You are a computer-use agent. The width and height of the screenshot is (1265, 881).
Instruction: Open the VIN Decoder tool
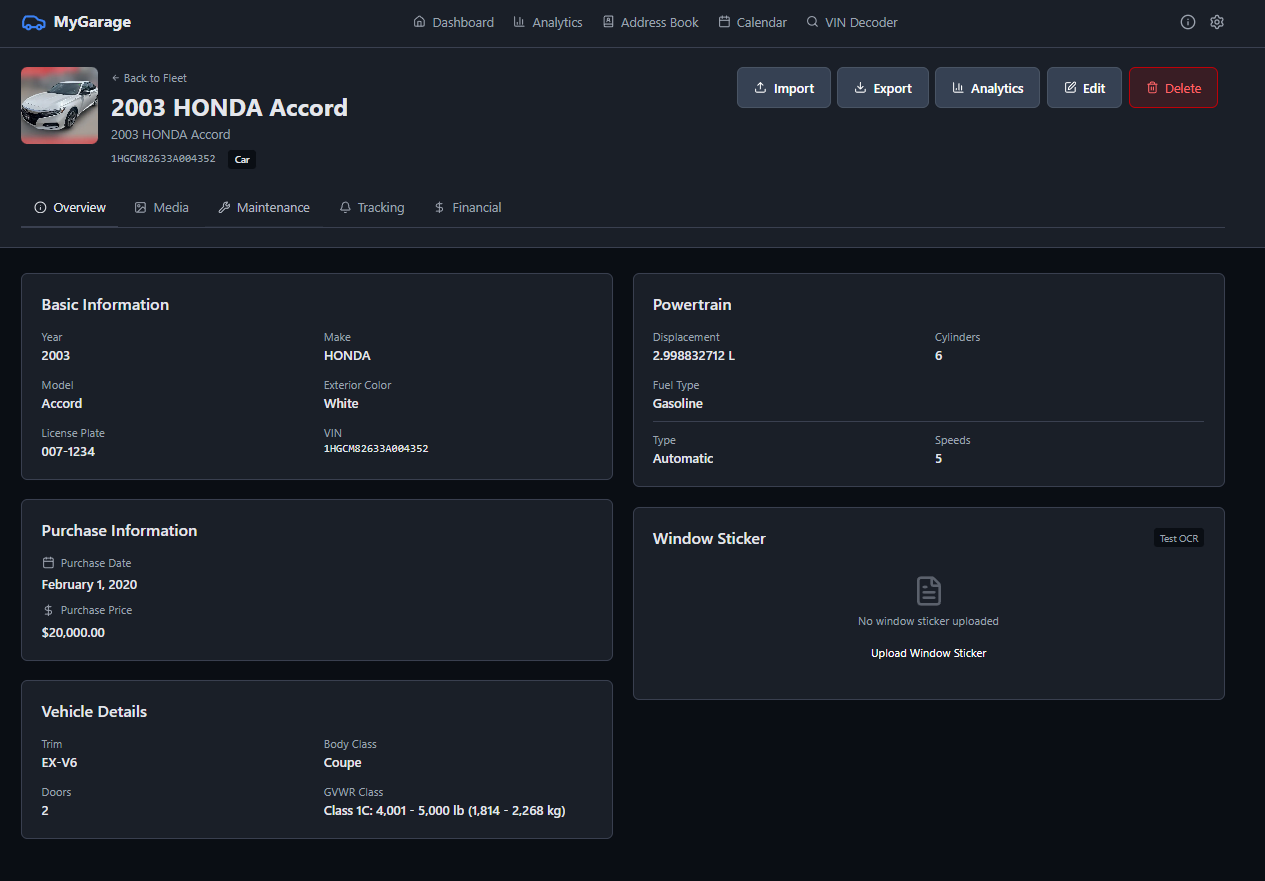point(852,22)
